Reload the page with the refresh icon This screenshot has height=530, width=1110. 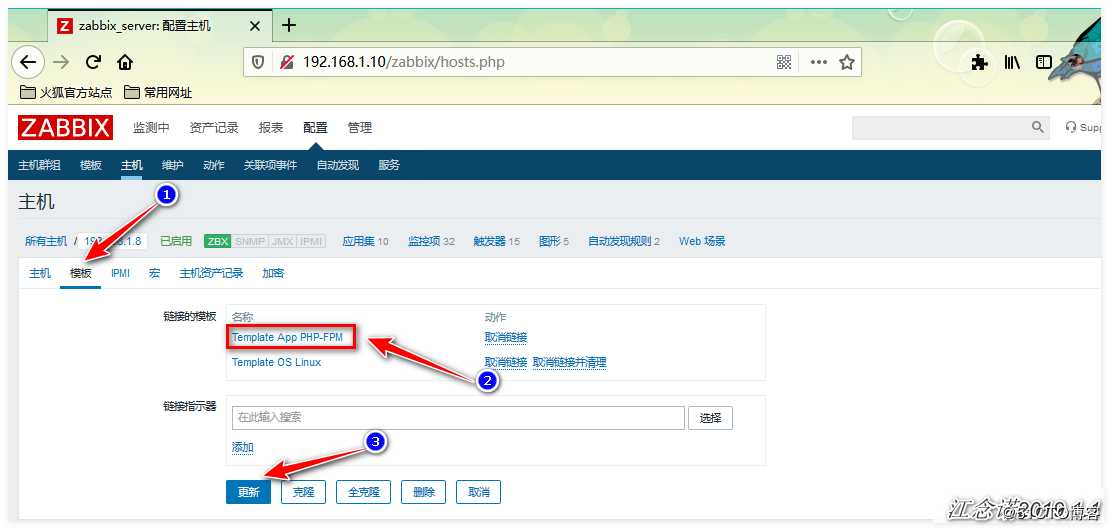93,62
